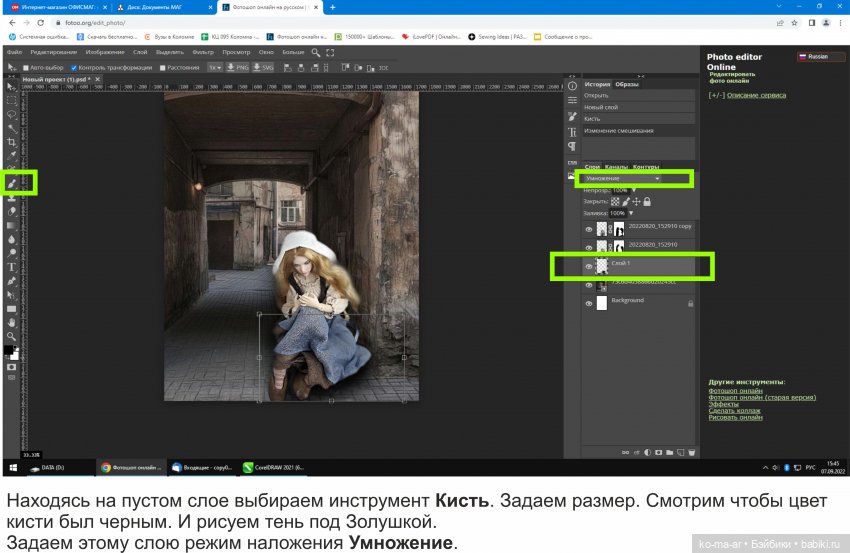Open the CSS panel icon

point(572,162)
